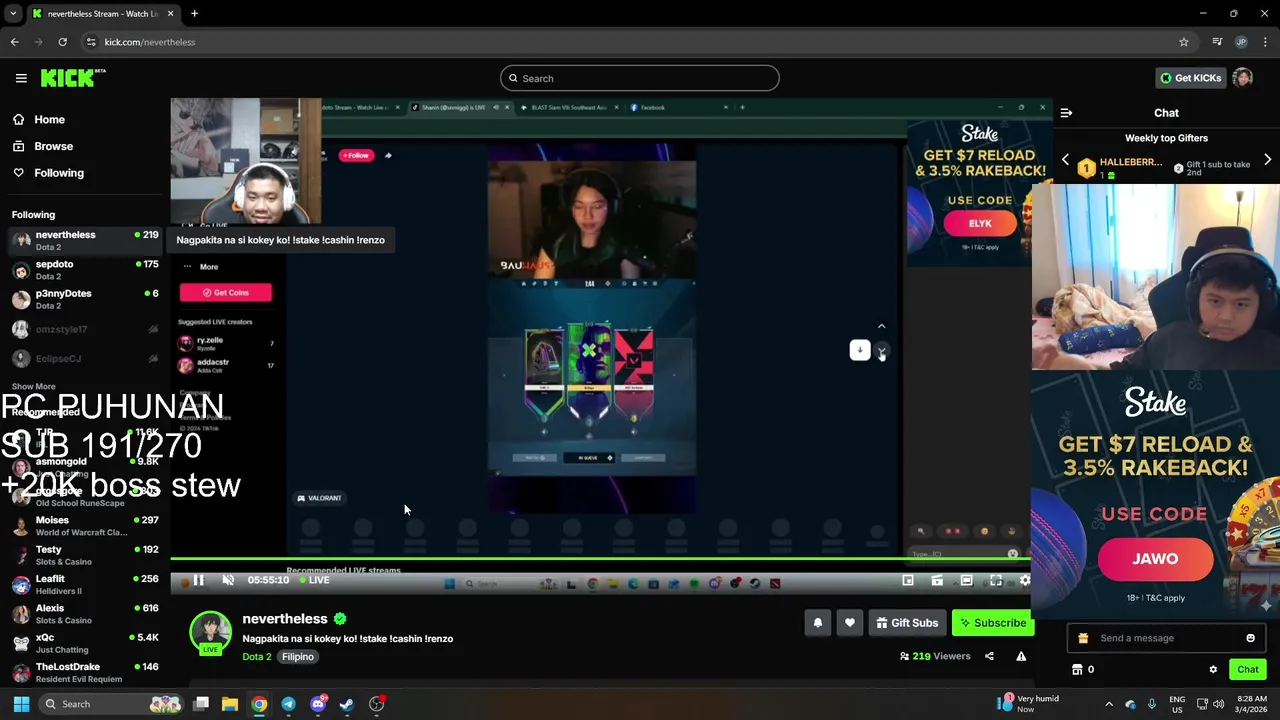
Task: Open File Explorer from the taskbar
Action: 230,704
